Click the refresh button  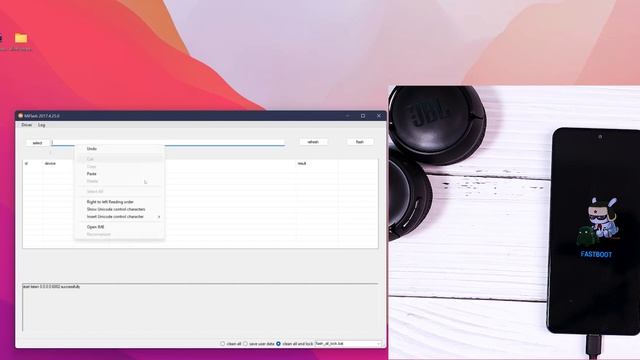click(313, 142)
